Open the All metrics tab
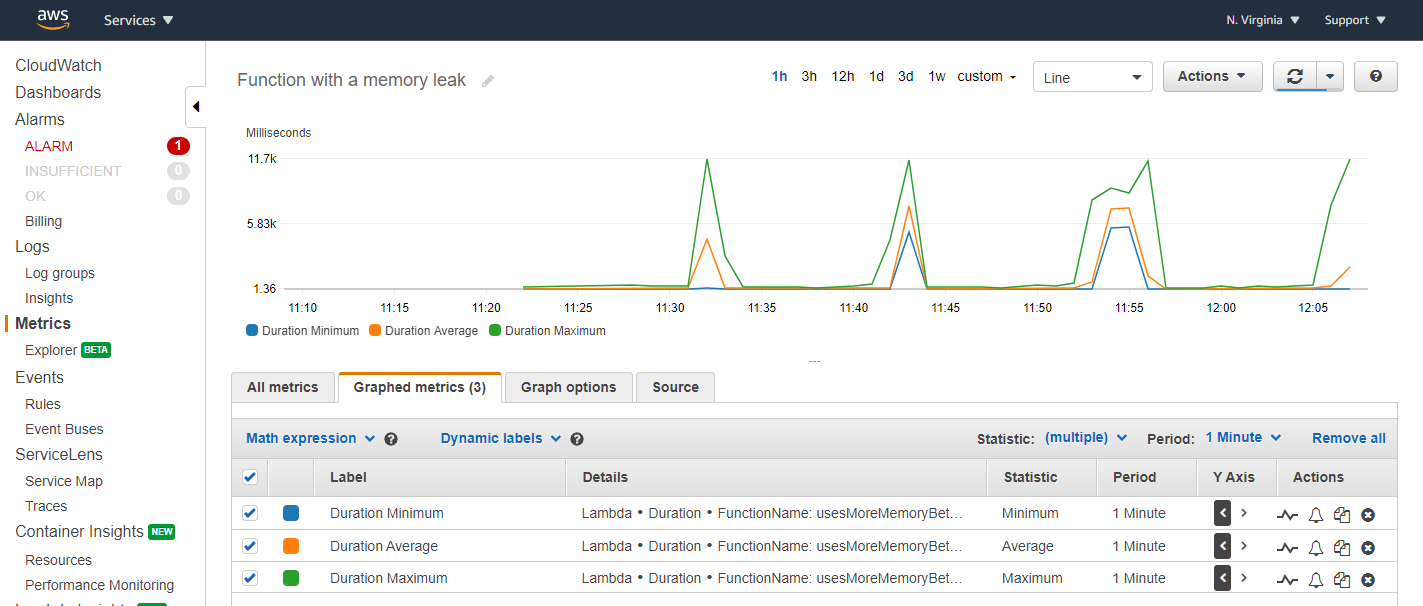The height and width of the screenshot is (606, 1423). (283, 387)
